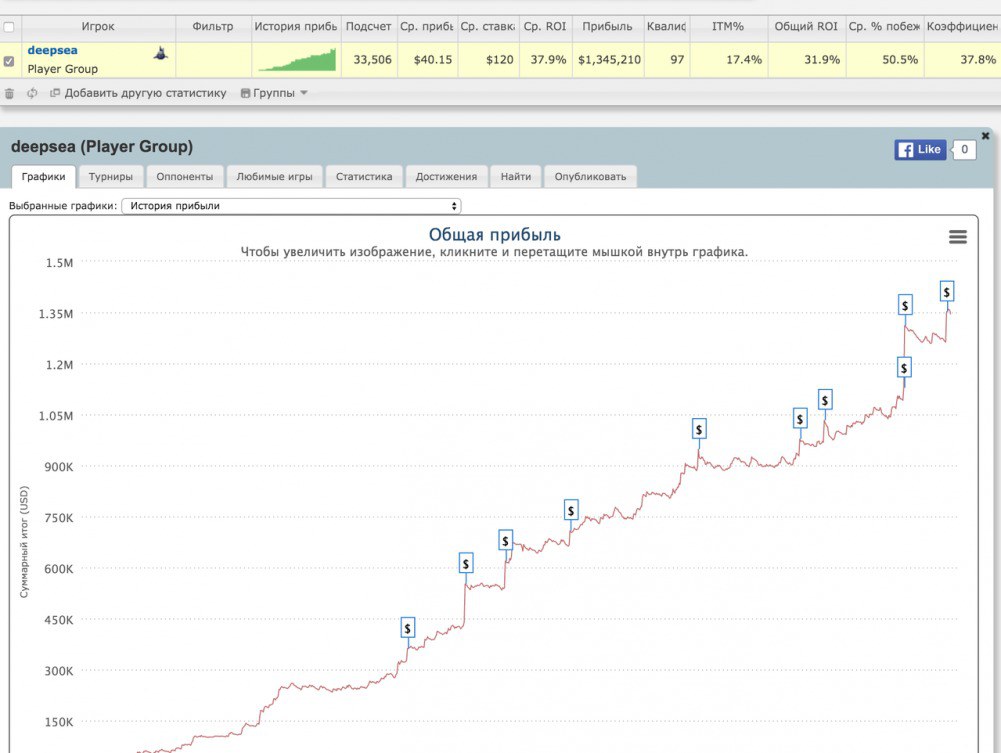Go to the Достижения tab

tap(446, 177)
